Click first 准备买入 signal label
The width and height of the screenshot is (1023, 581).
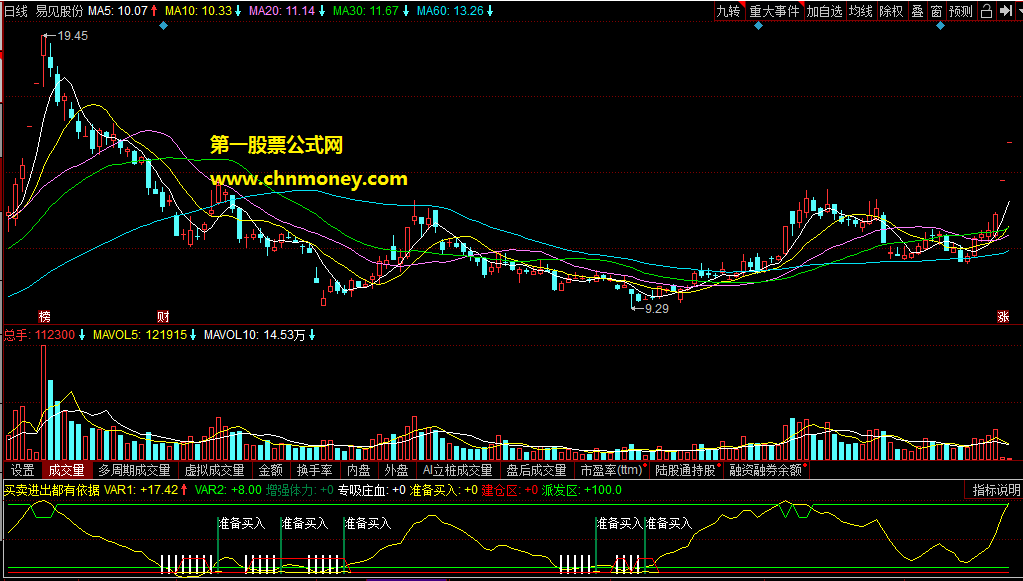[x=242, y=524]
